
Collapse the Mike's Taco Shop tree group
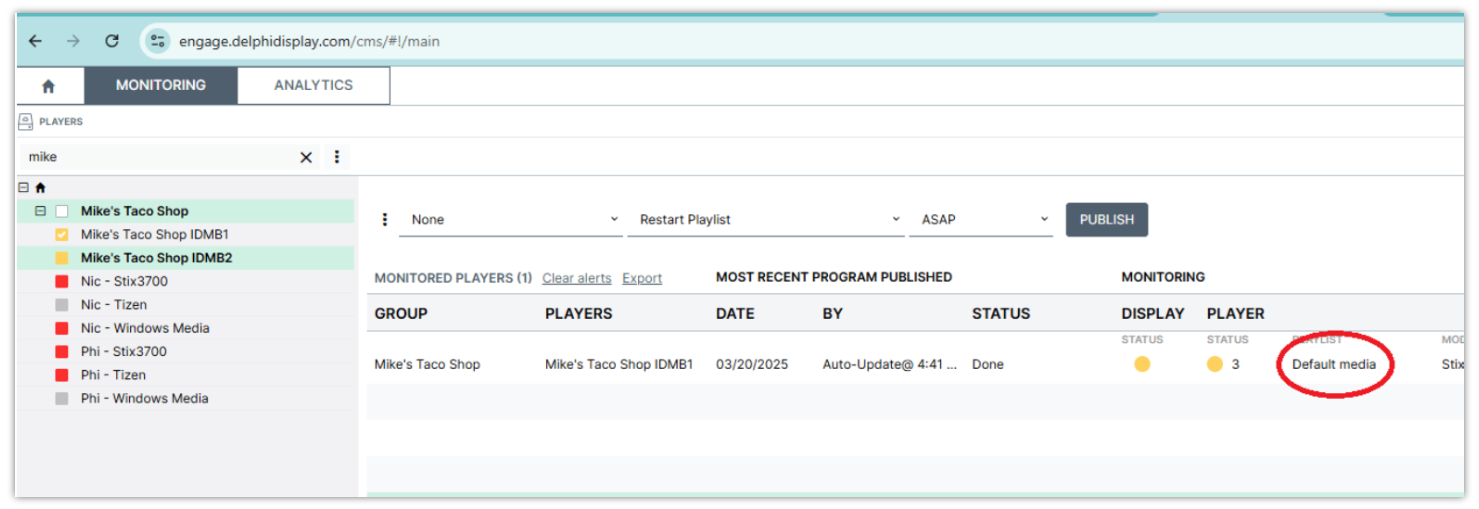tap(40, 212)
